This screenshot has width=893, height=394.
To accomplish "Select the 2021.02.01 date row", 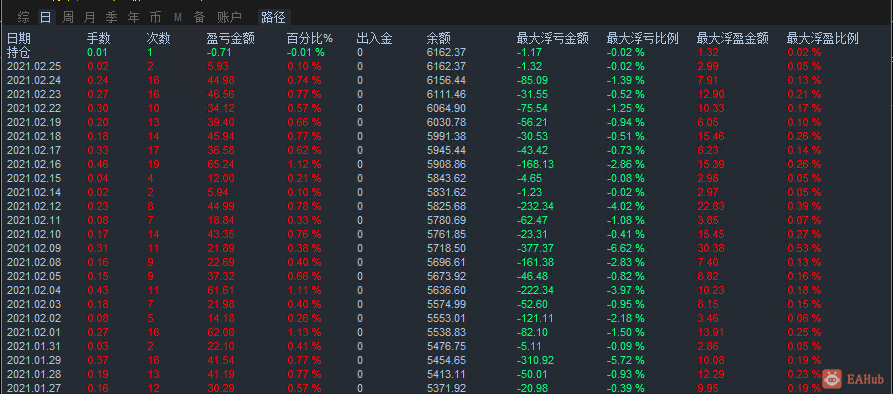I will coord(33,332).
